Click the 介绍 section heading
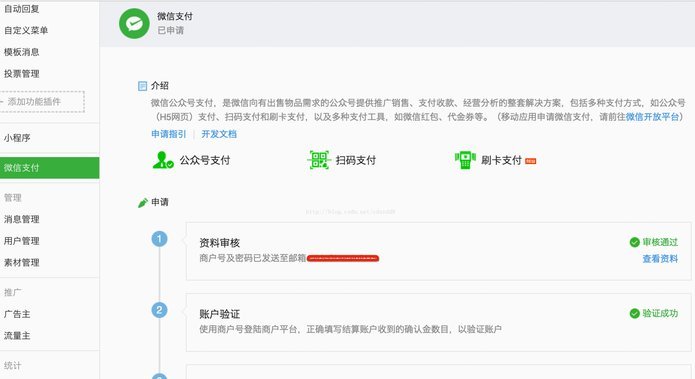The height and width of the screenshot is (379, 695). (160, 86)
